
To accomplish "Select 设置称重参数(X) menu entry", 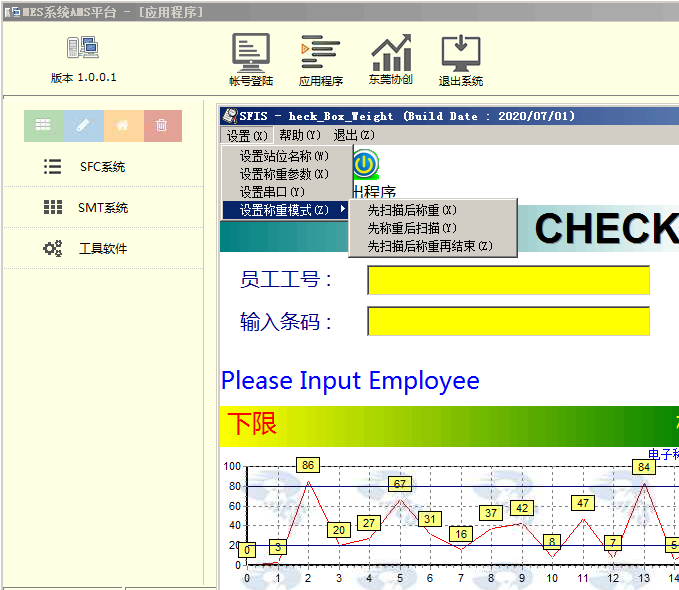I will click(x=284, y=174).
